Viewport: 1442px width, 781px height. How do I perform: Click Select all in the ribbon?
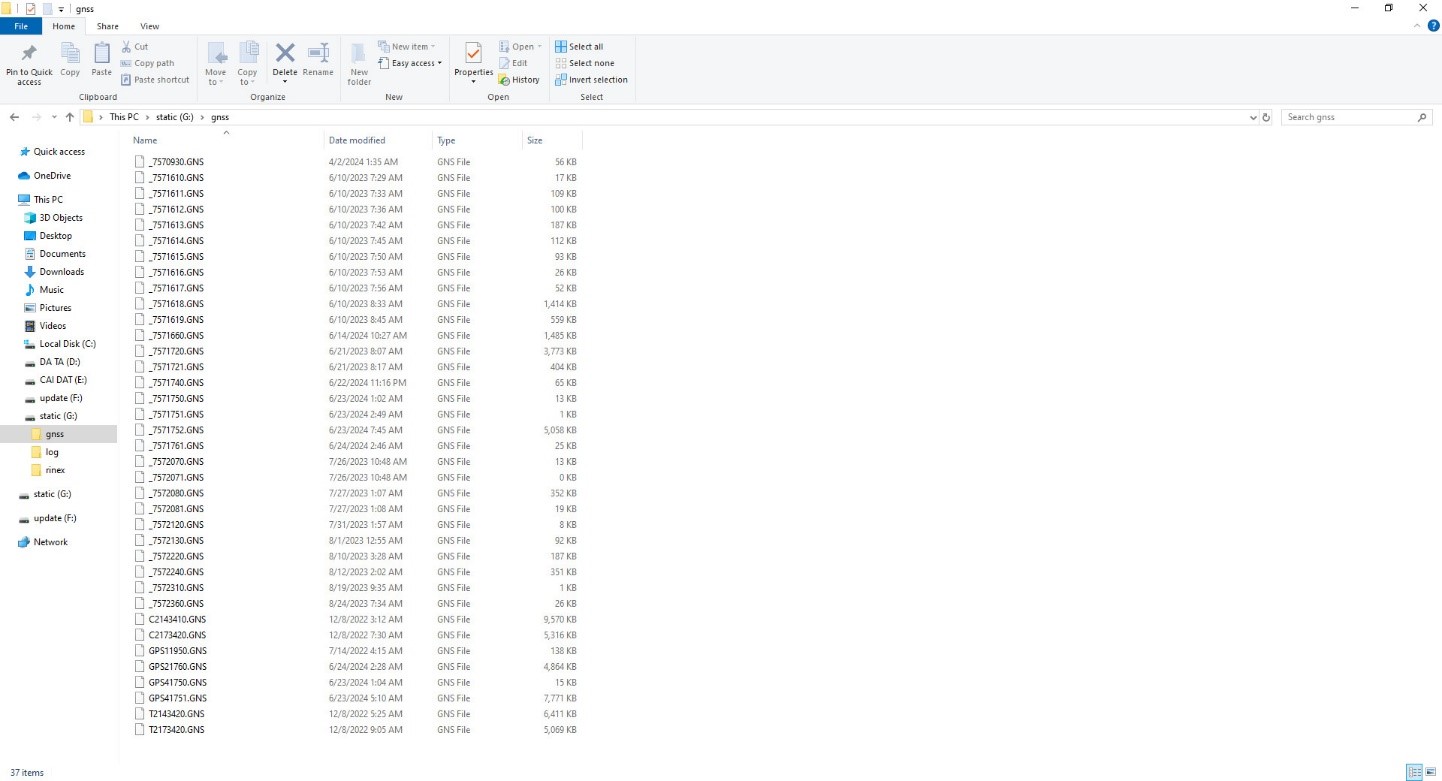click(x=585, y=46)
